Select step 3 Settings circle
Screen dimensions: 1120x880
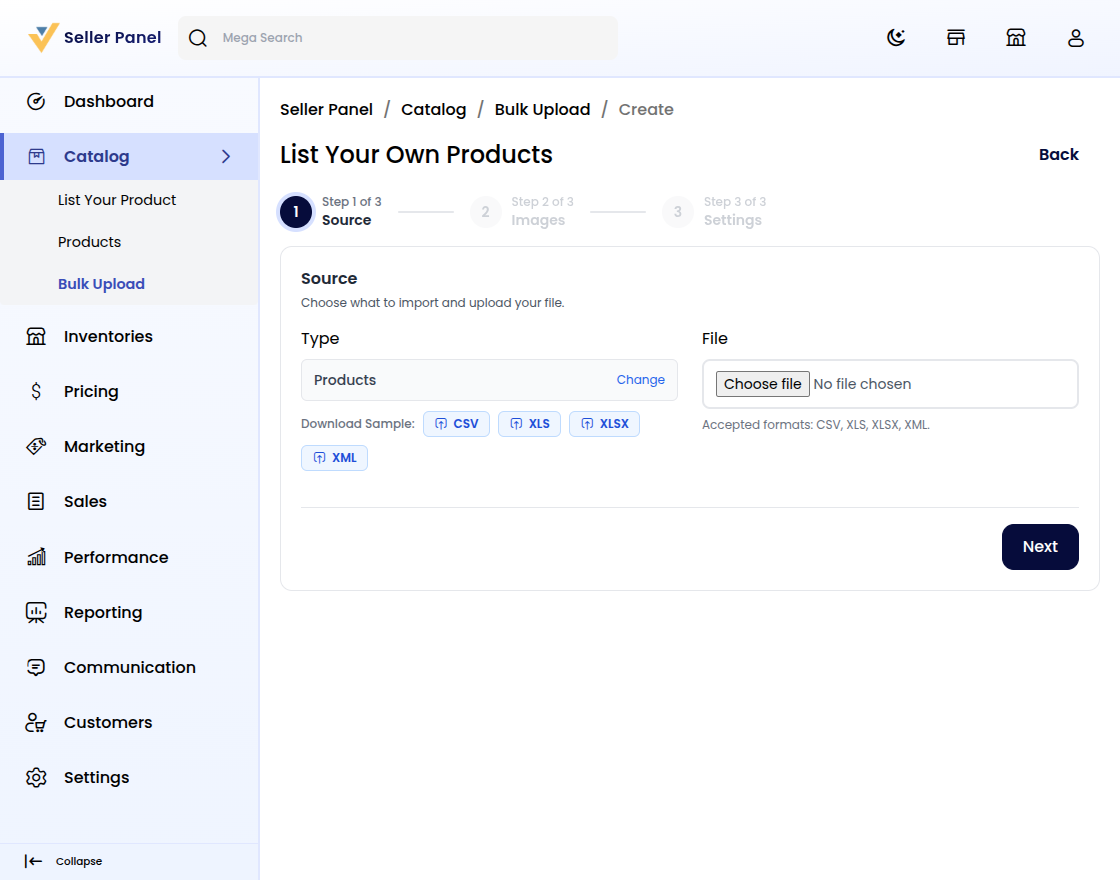coord(678,211)
